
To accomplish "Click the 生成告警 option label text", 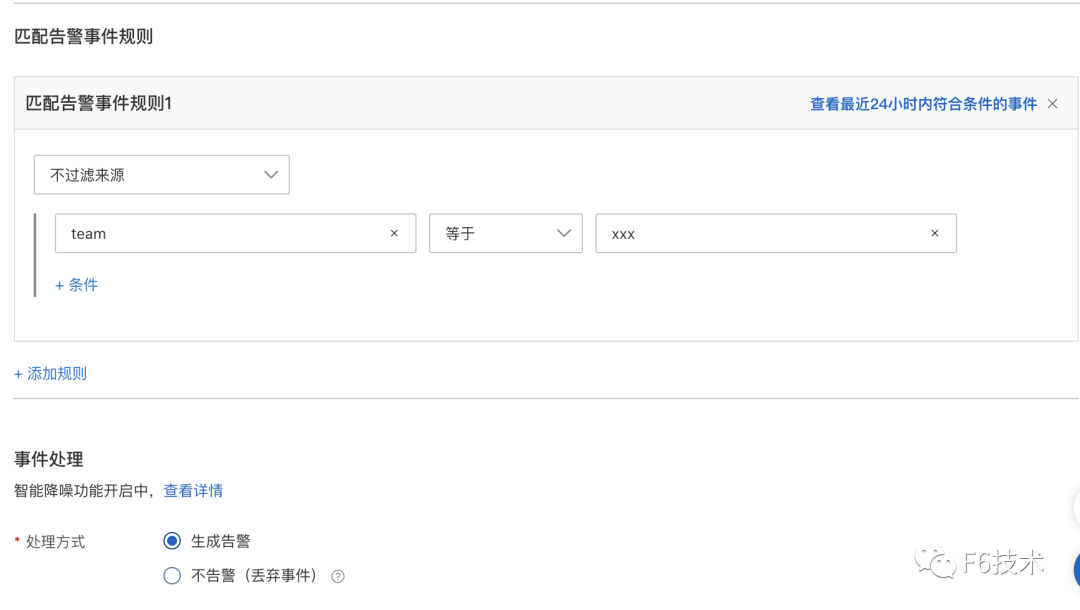I will click(x=221, y=541).
